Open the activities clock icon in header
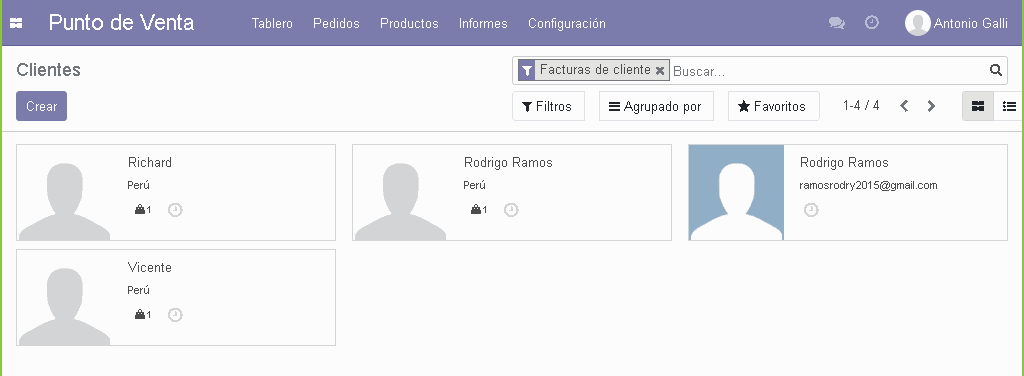Screen dimensions: 1024x376 tap(872, 23)
